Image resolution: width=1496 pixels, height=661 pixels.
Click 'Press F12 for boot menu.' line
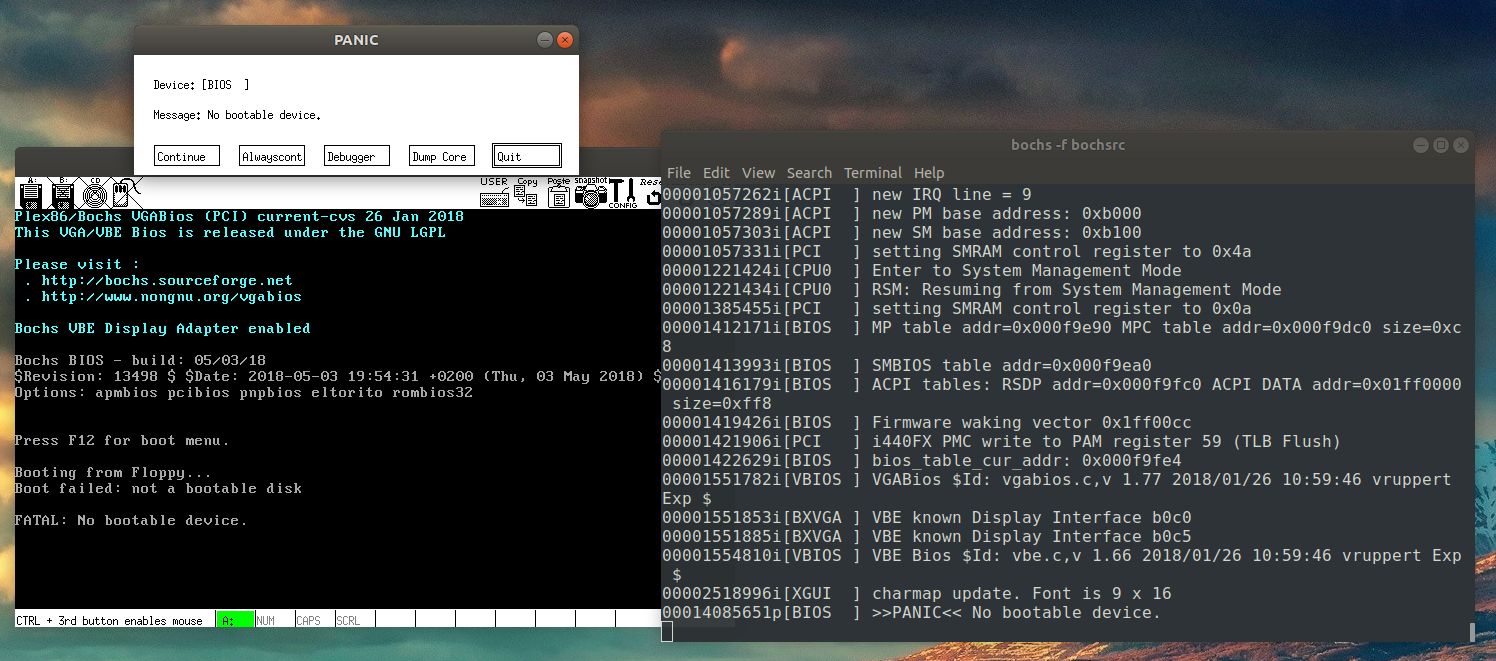click(122, 441)
